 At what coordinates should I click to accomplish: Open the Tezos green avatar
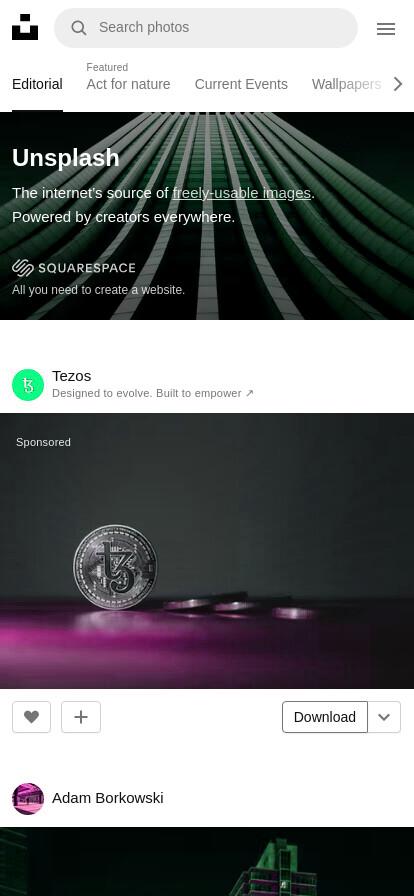(28, 385)
